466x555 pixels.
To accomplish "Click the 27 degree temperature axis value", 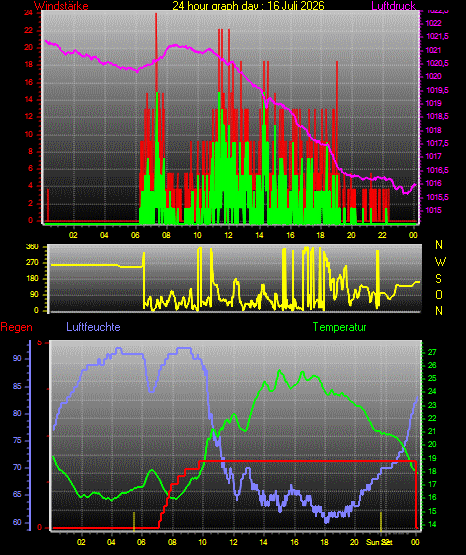I will pos(432,352).
